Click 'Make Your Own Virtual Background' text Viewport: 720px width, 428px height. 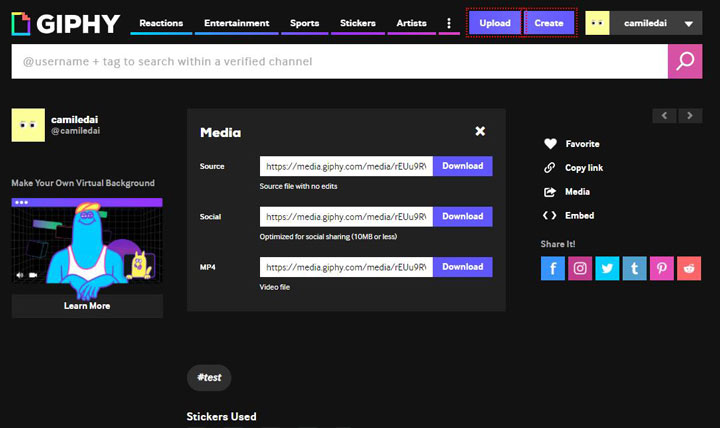pyautogui.click(x=83, y=183)
